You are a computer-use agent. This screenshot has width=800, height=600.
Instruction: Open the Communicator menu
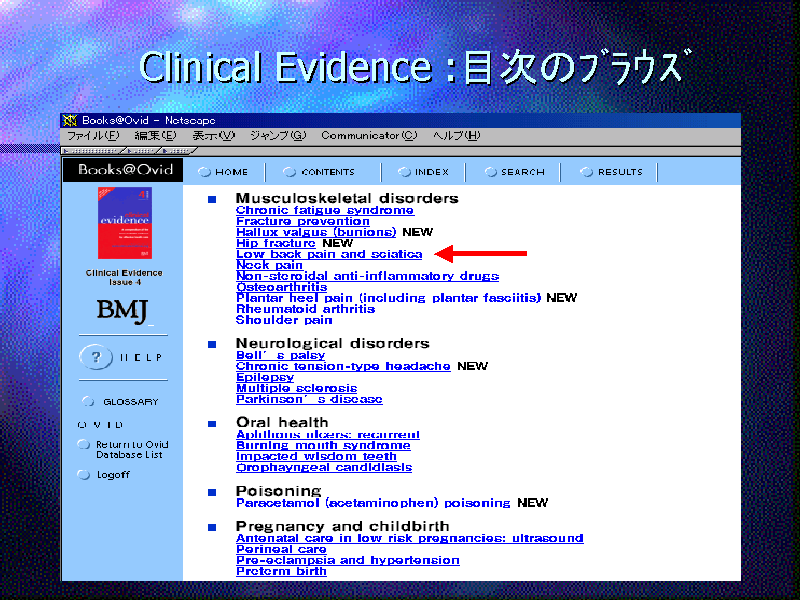click(368, 136)
